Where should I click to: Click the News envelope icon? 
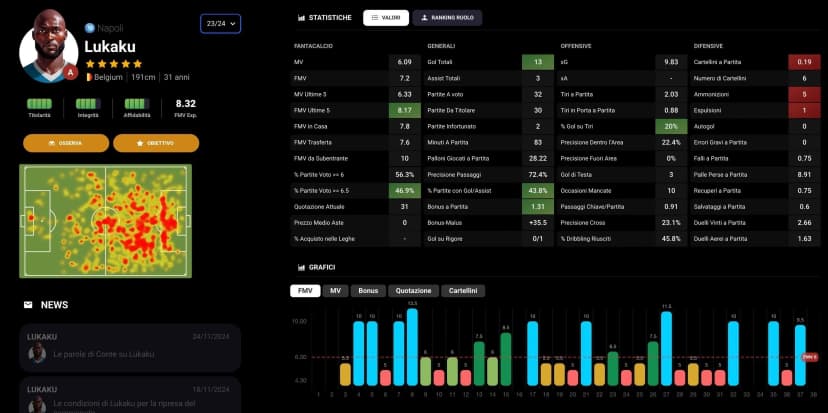[x=28, y=304]
